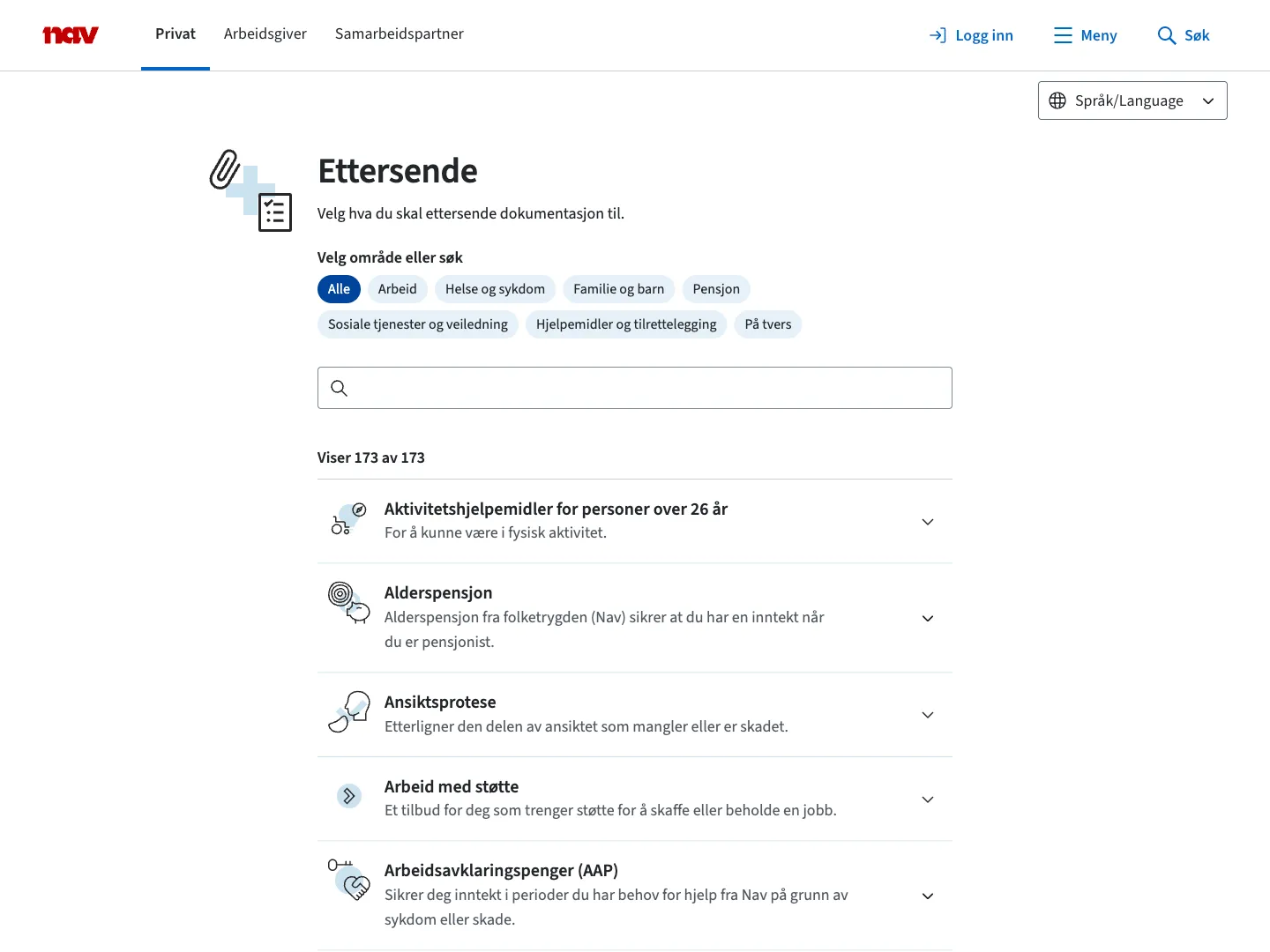Switch to the Arbeidsgiver tab
This screenshot has width=1270, height=952.
coord(265,33)
